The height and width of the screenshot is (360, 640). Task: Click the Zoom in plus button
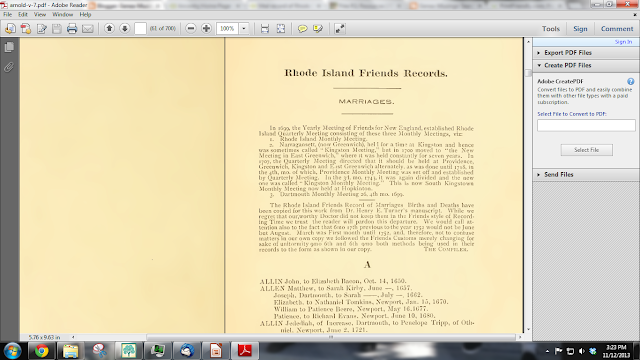pos(206,29)
